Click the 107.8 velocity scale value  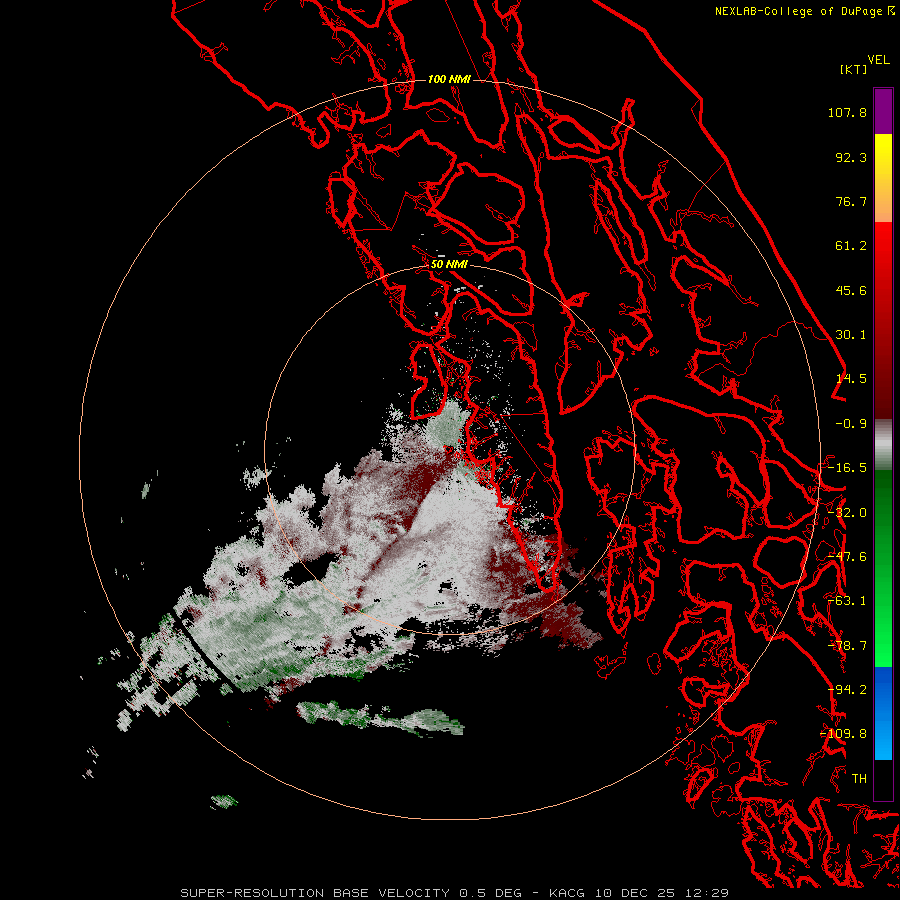click(x=847, y=112)
